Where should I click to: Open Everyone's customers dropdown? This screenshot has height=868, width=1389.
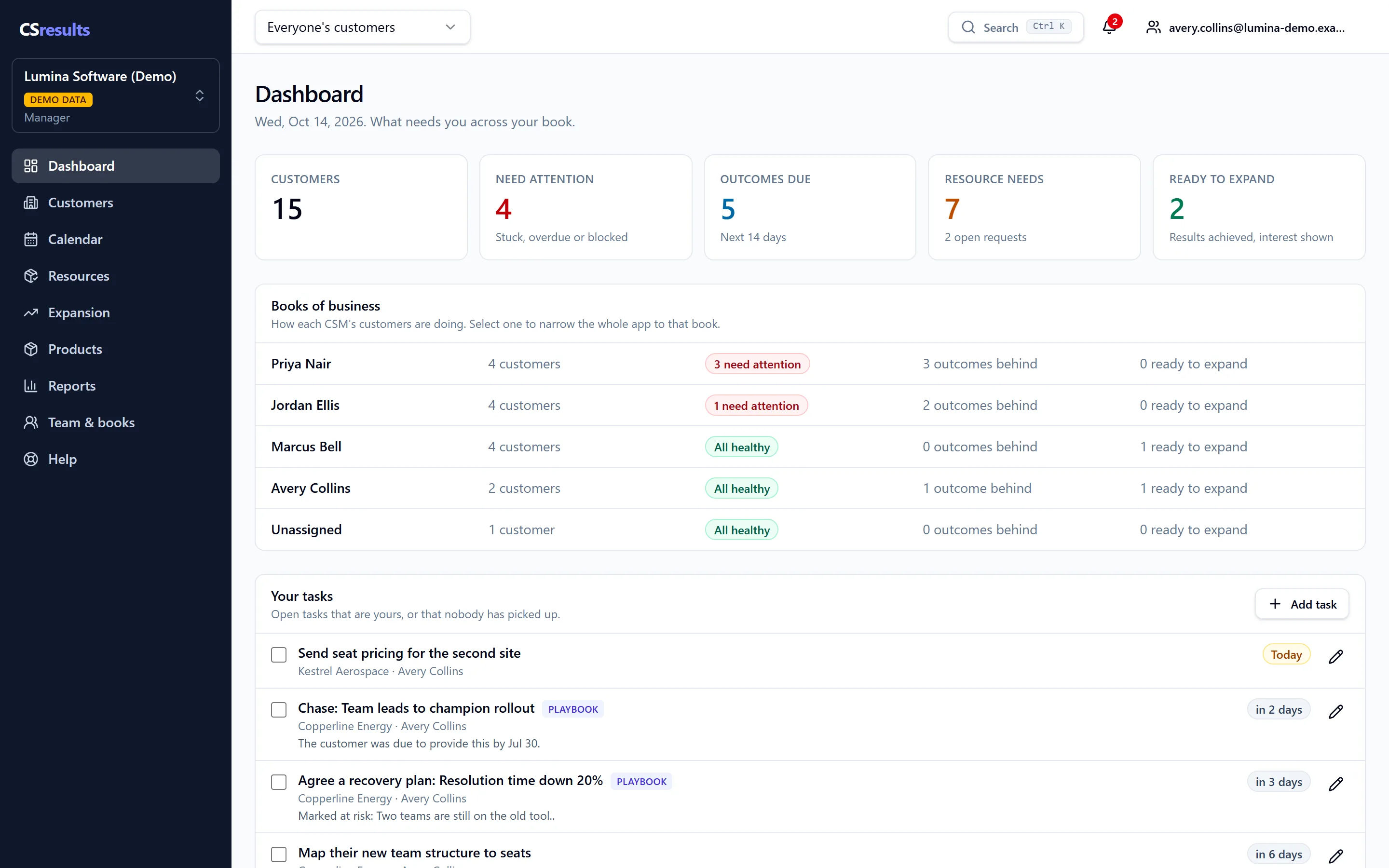(362, 27)
